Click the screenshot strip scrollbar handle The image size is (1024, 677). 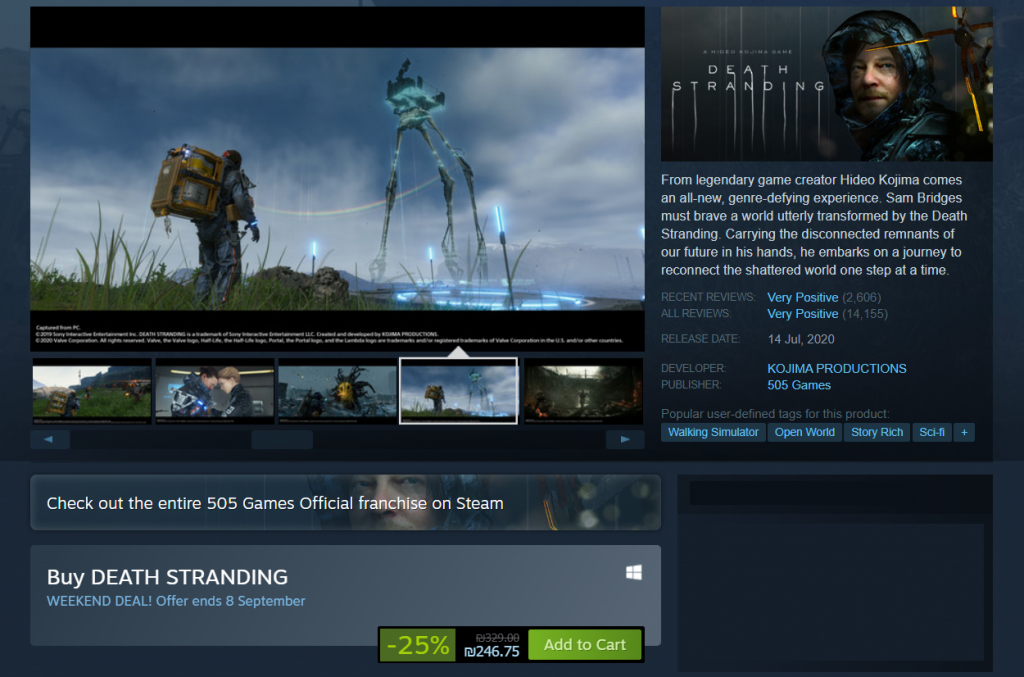click(282, 439)
